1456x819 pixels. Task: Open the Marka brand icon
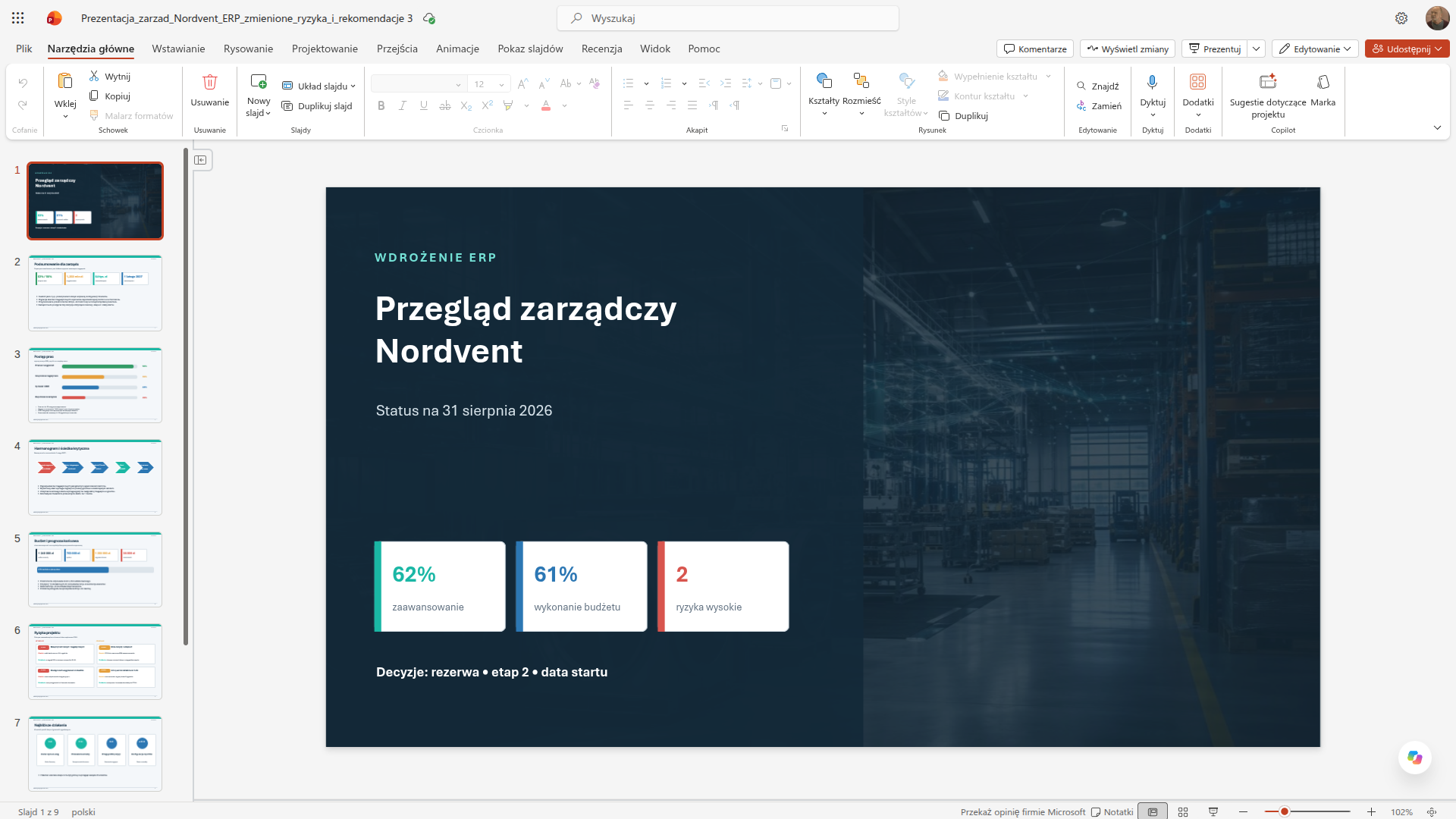pyautogui.click(x=1323, y=81)
